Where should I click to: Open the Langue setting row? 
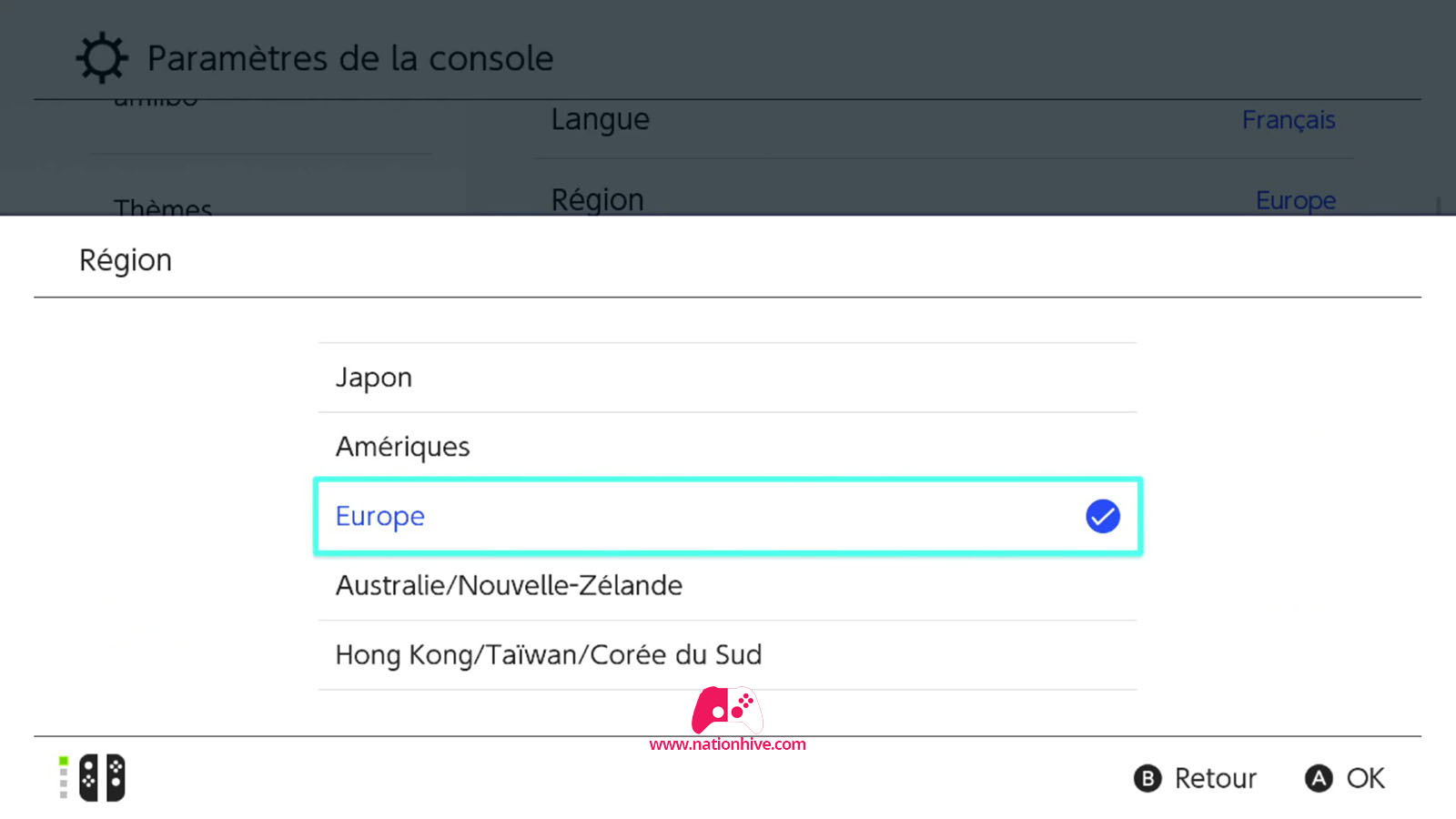pos(944,120)
